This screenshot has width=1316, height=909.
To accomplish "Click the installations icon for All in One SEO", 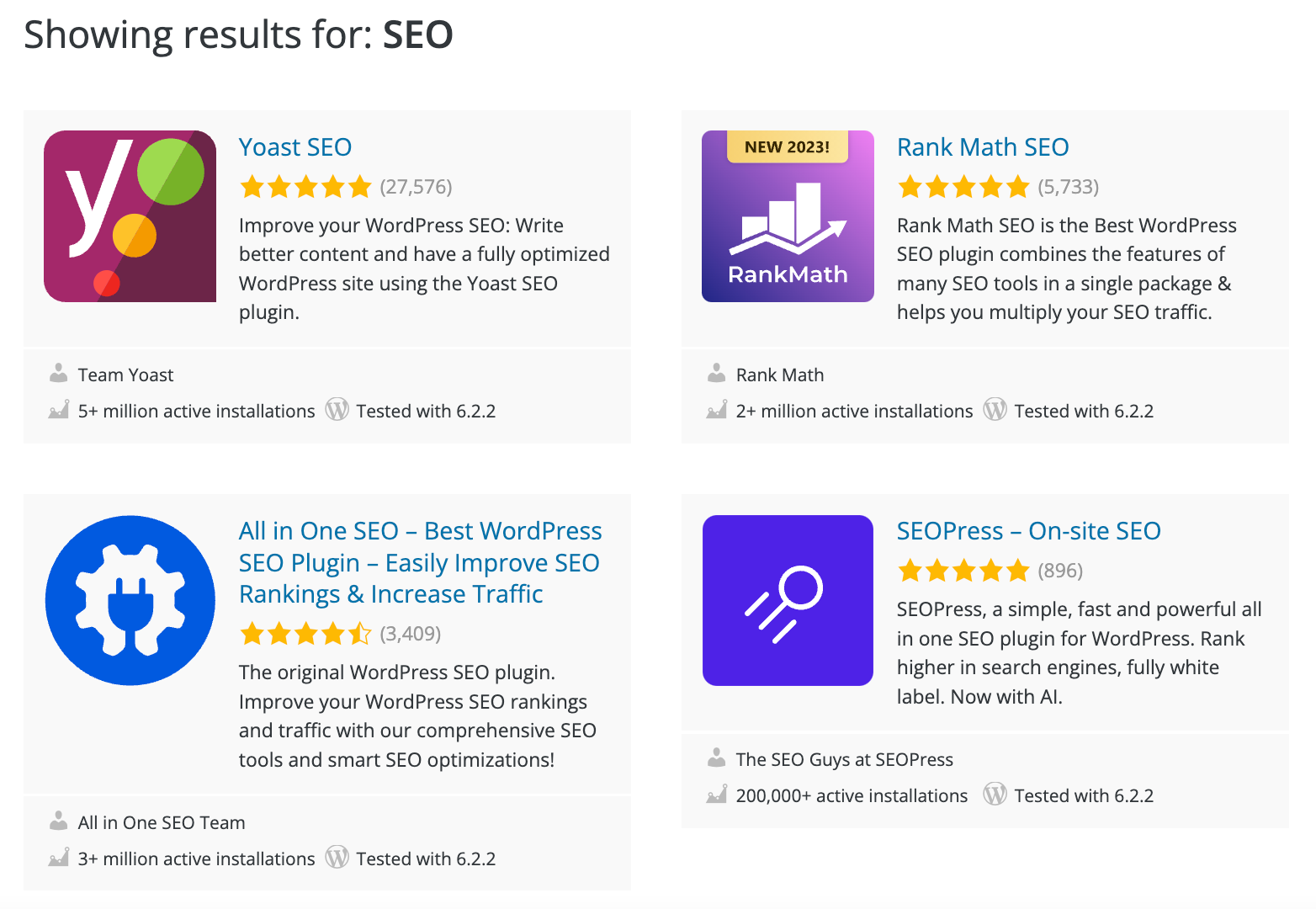I will 58,858.
